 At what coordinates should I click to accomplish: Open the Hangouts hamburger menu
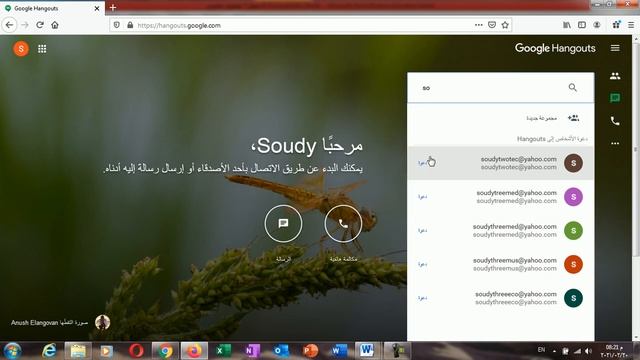click(615, 48)
